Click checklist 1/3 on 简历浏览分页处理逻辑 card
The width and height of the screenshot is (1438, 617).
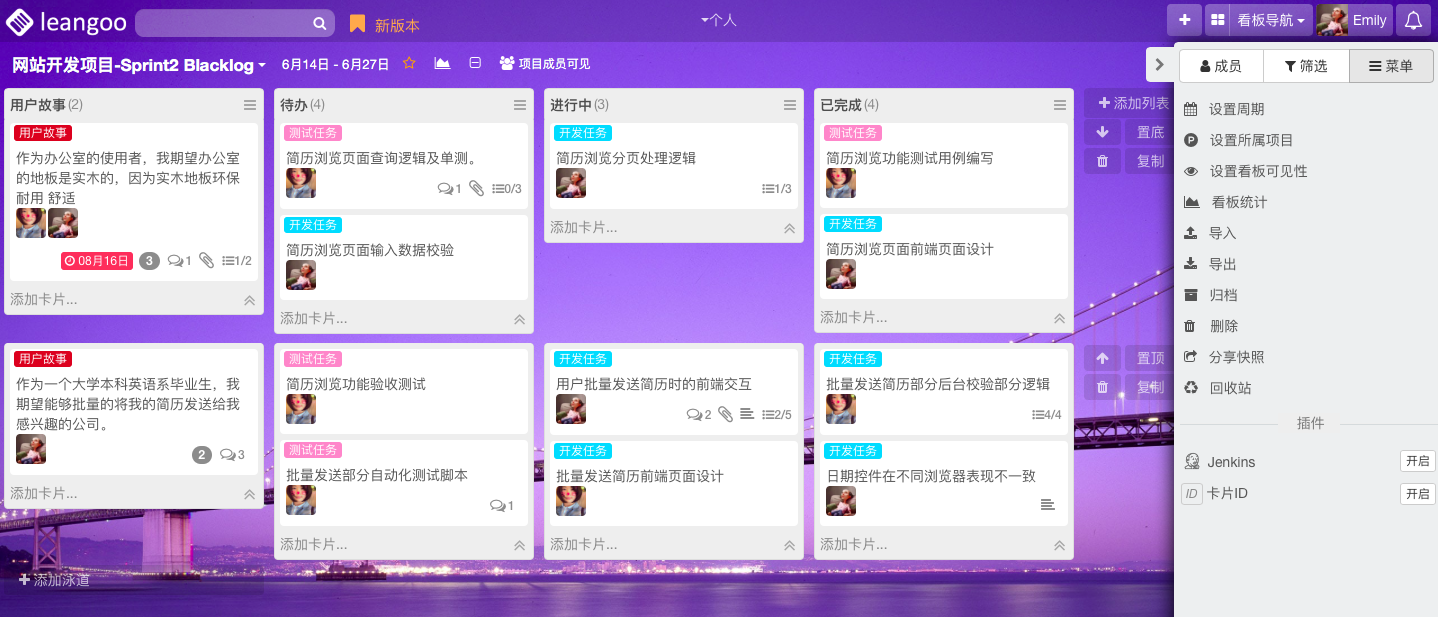776,189
